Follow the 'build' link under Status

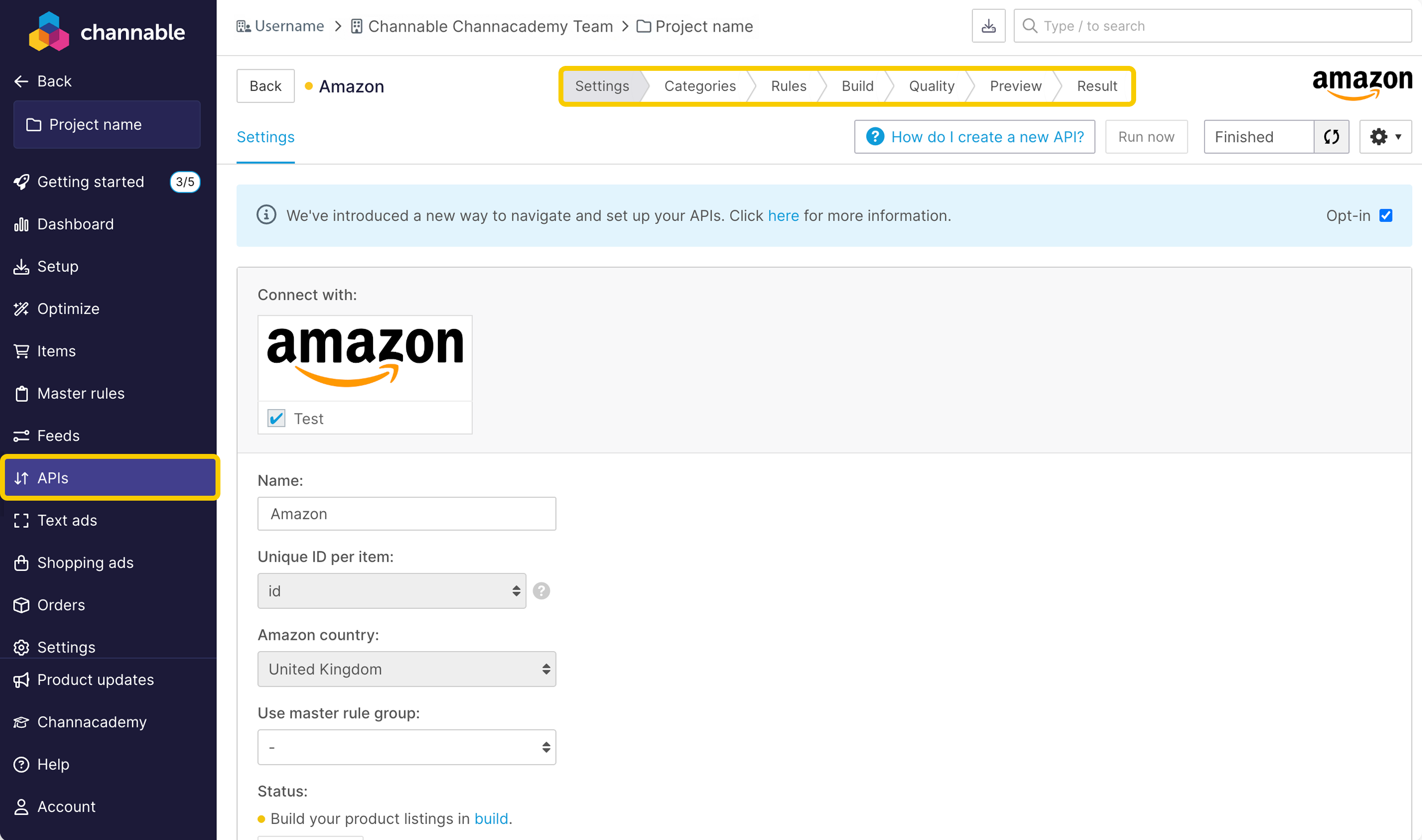pos(491,818)
